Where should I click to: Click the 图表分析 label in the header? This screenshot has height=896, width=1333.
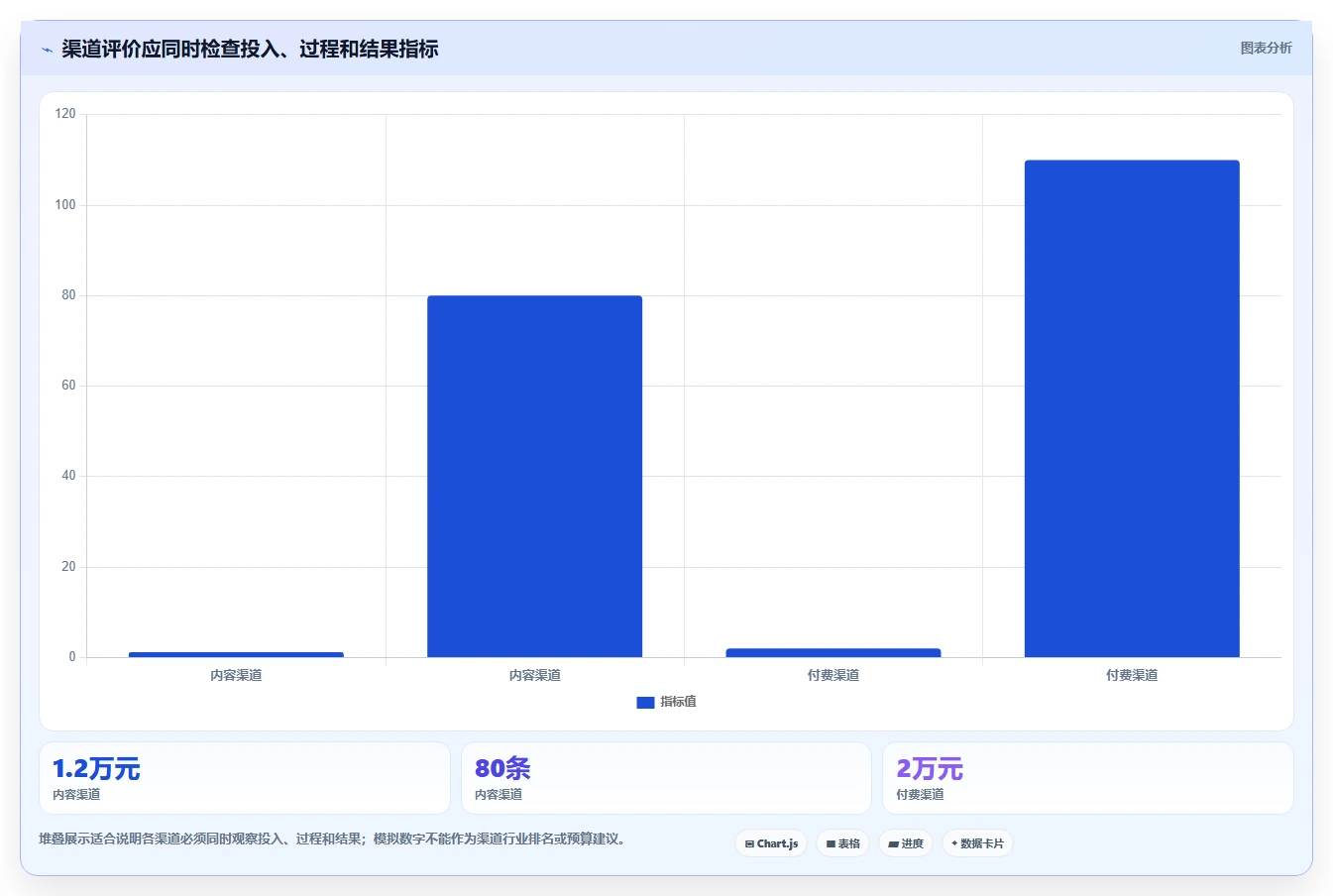1266,48
